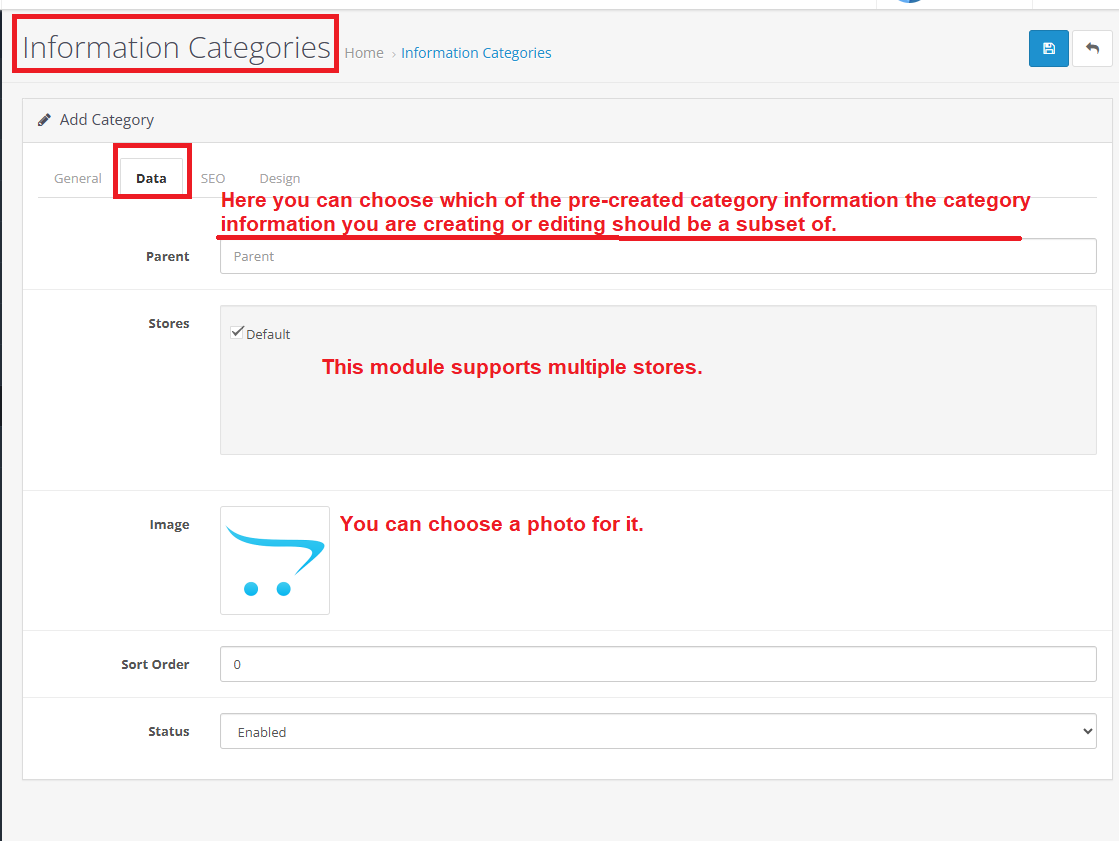
Task: Focus the Parent autocomplete field
Action: pos(658,256)
